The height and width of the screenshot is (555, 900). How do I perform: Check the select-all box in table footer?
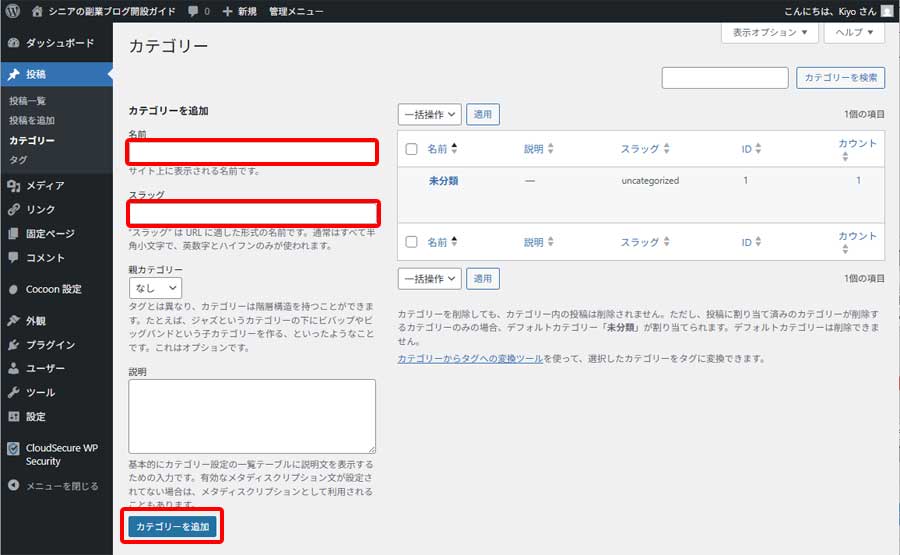point(411,242)
